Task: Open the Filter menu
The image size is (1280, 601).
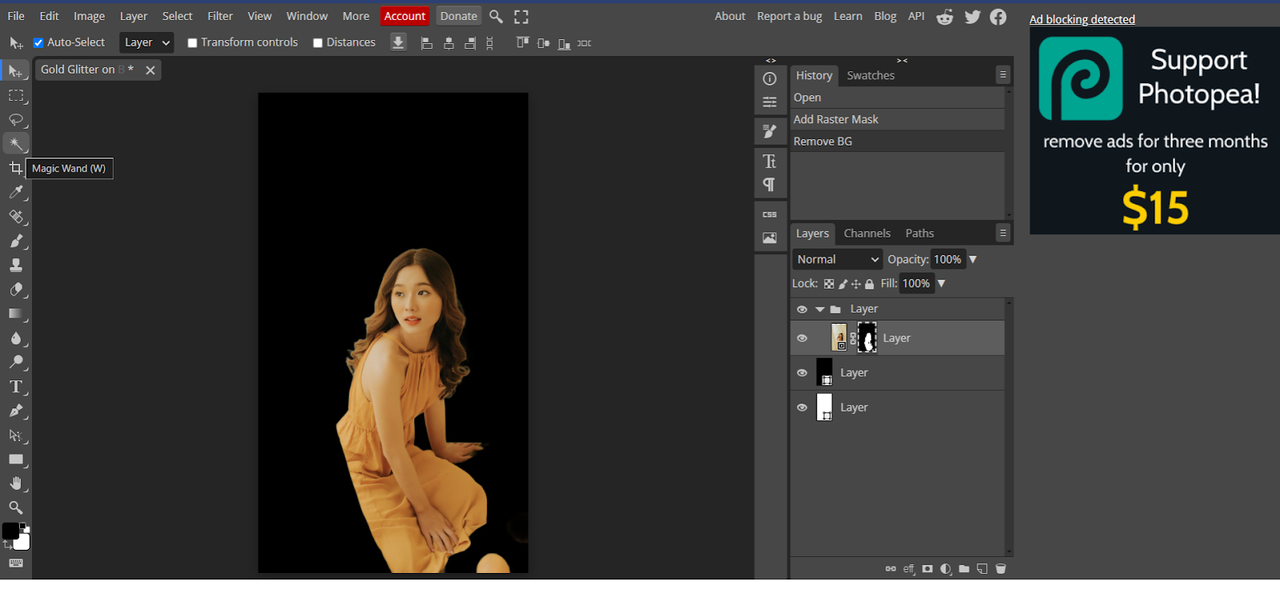Action: (x=220, y=16)
